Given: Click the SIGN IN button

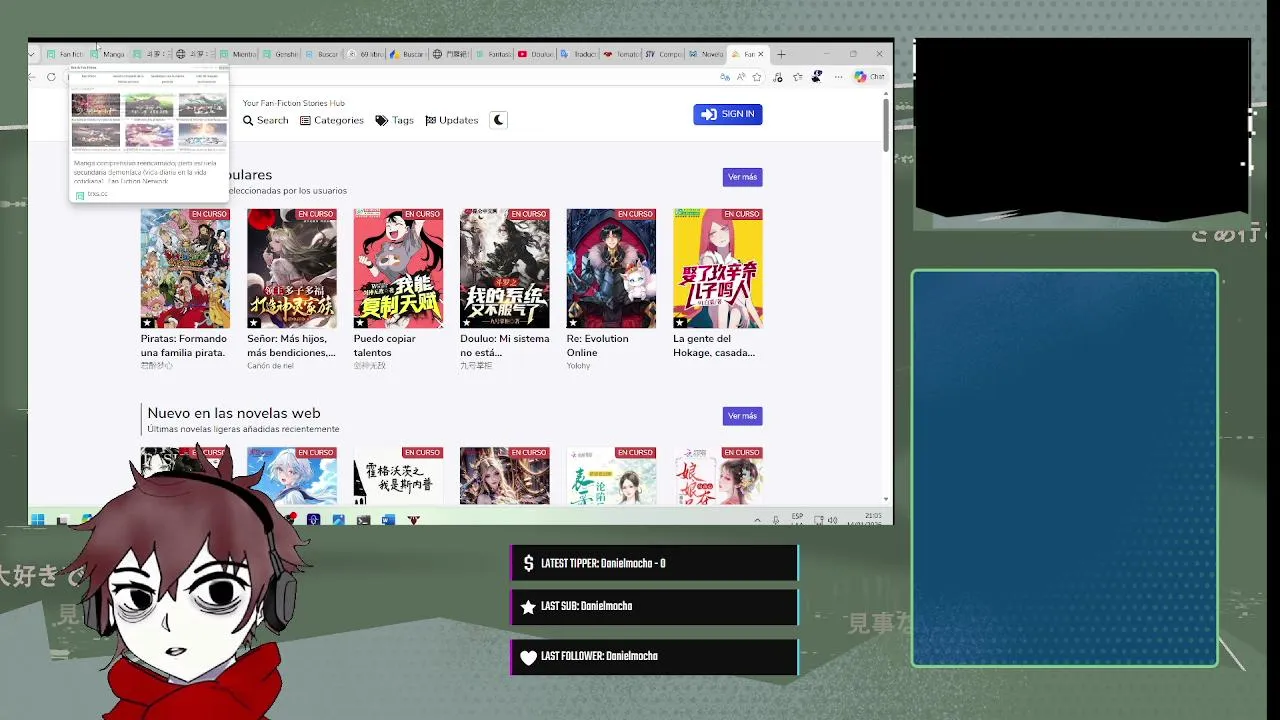Looking at the screenshot, I should (x=728, y=114).
